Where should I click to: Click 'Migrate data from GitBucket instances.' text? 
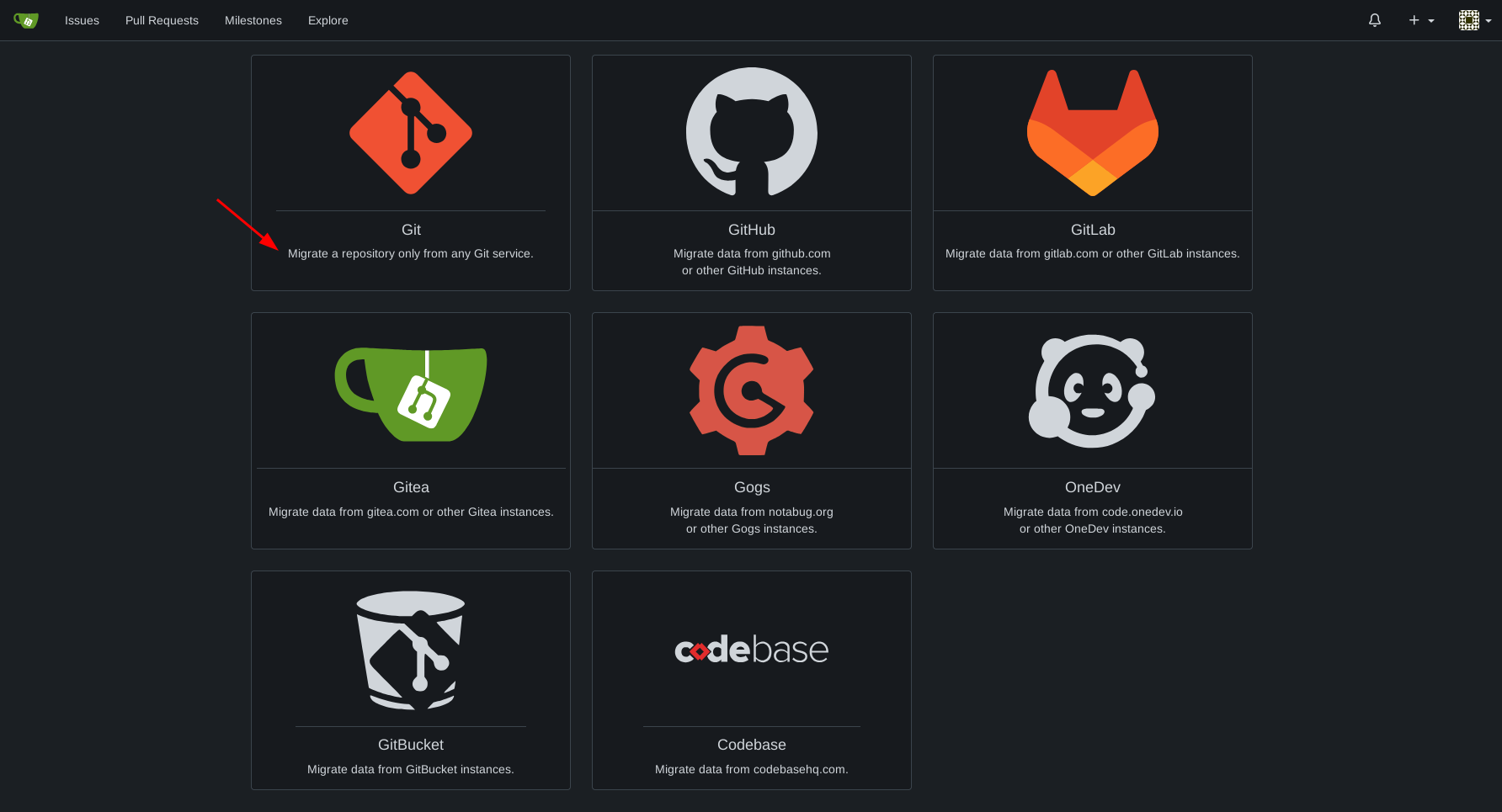(411, 769)
